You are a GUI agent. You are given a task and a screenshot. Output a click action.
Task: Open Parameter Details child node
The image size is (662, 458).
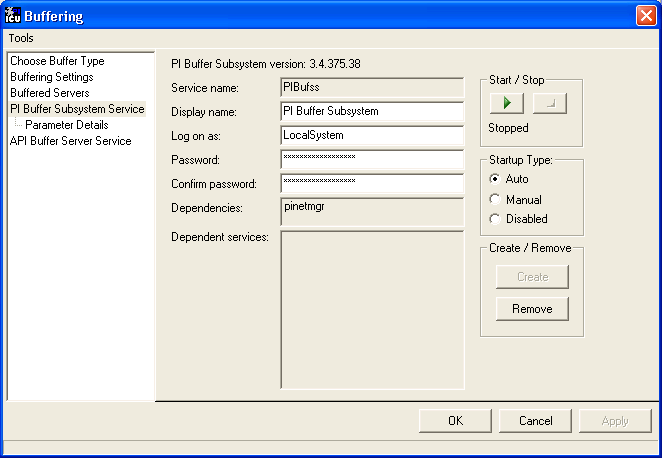(x=67, y=125)
